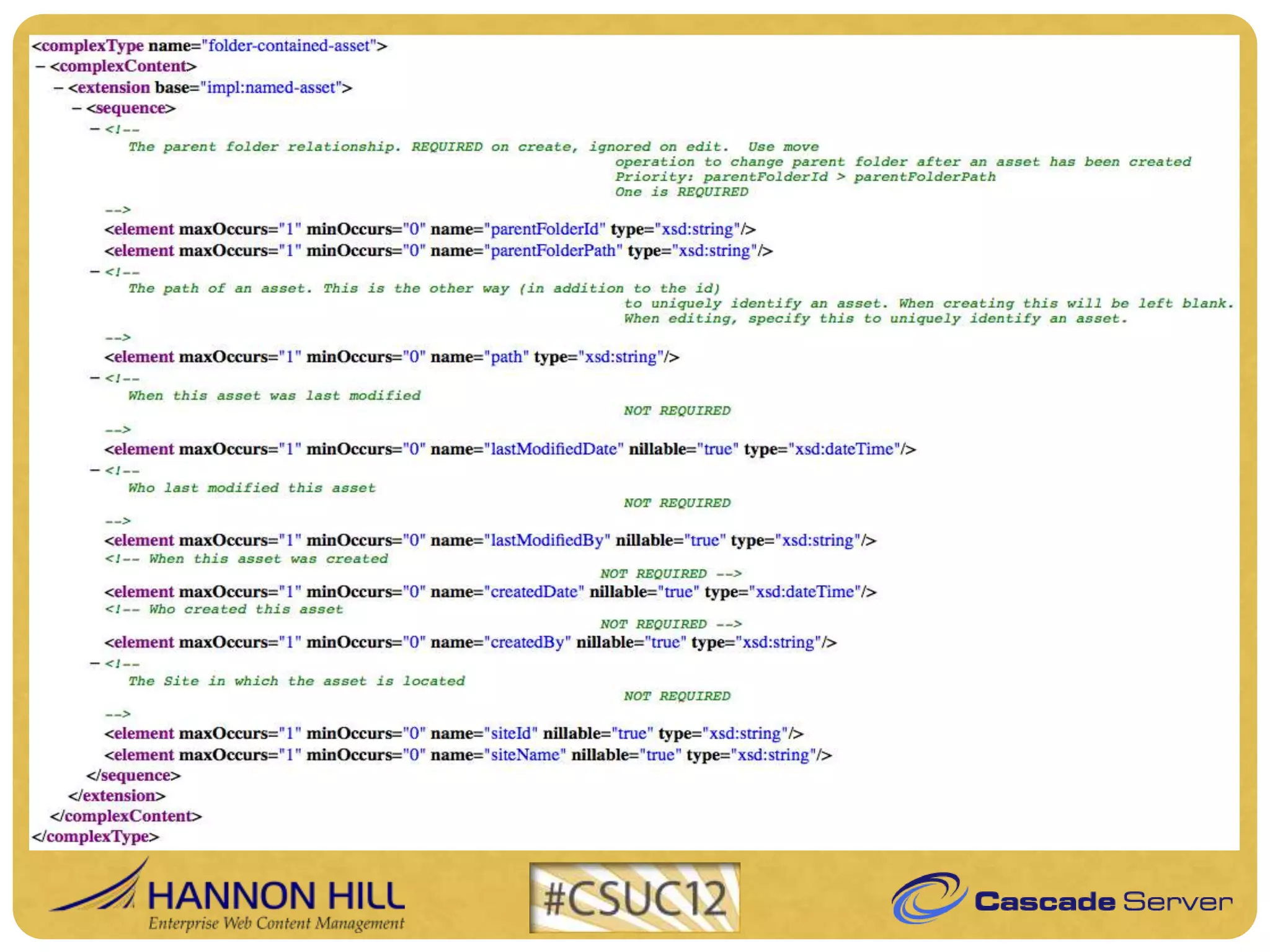Collapse the extension base impl:named-asset node
Viewport: 1270px width, 952px height.
coord(58,88)
